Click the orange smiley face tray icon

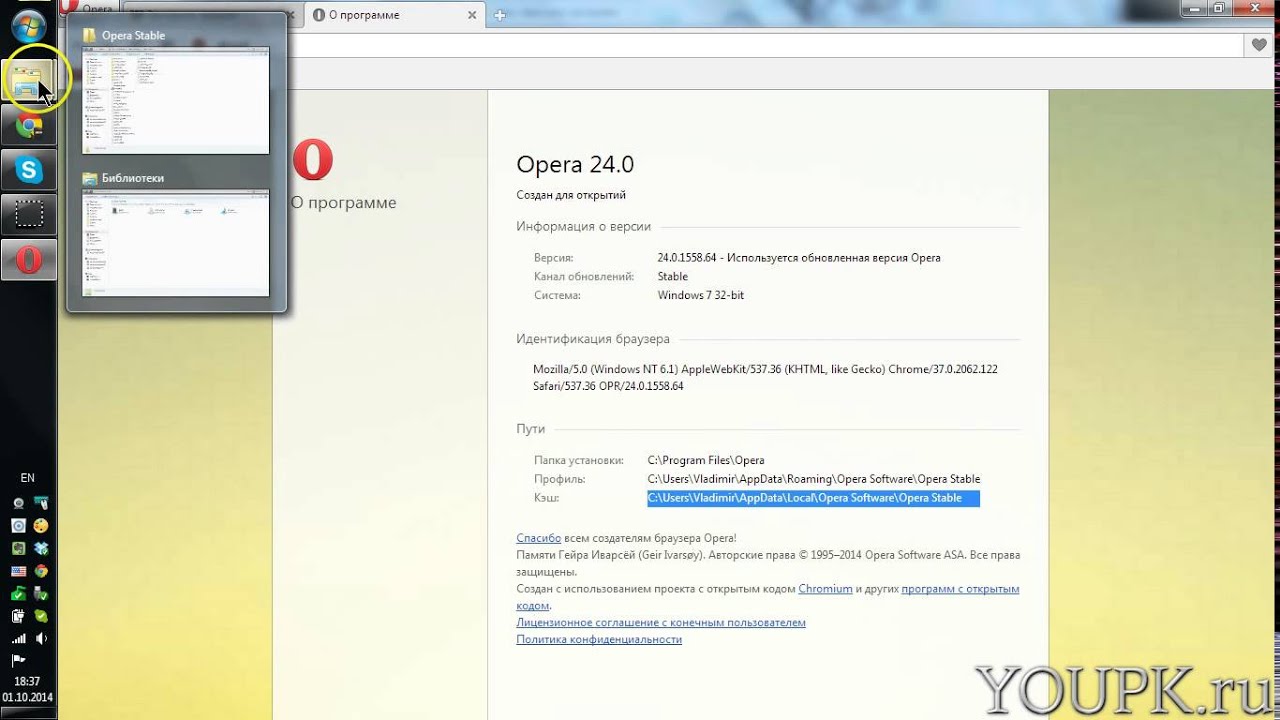(x=41, y=525)
